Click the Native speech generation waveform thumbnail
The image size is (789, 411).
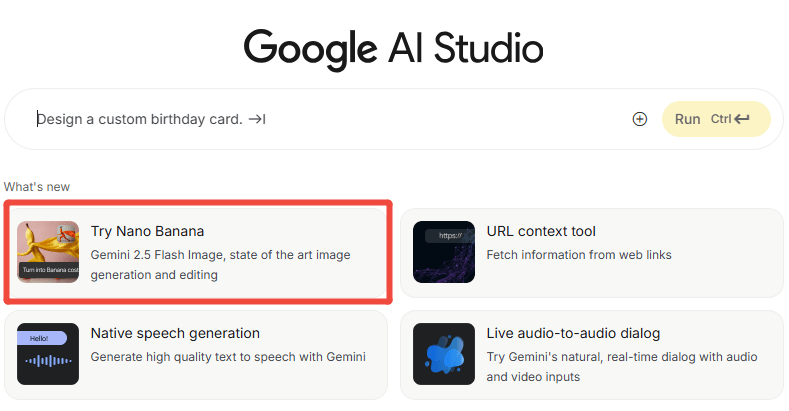48,354
